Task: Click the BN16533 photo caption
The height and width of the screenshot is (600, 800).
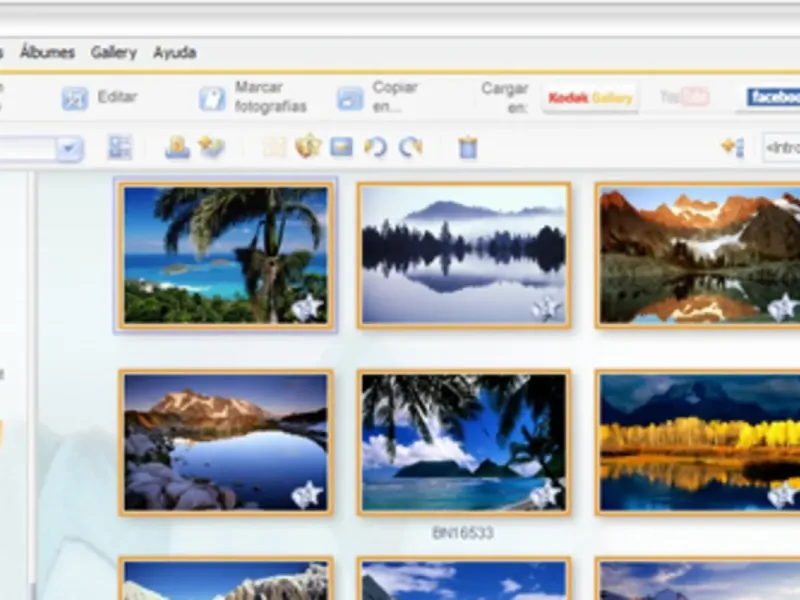Action: point(463,533)
